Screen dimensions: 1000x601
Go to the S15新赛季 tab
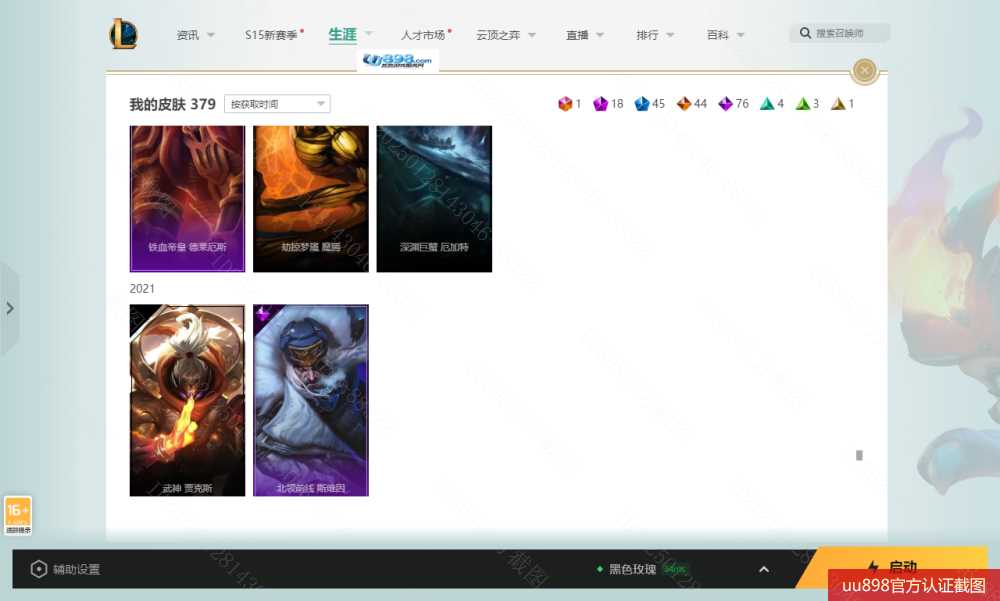(x=271, y=35)
